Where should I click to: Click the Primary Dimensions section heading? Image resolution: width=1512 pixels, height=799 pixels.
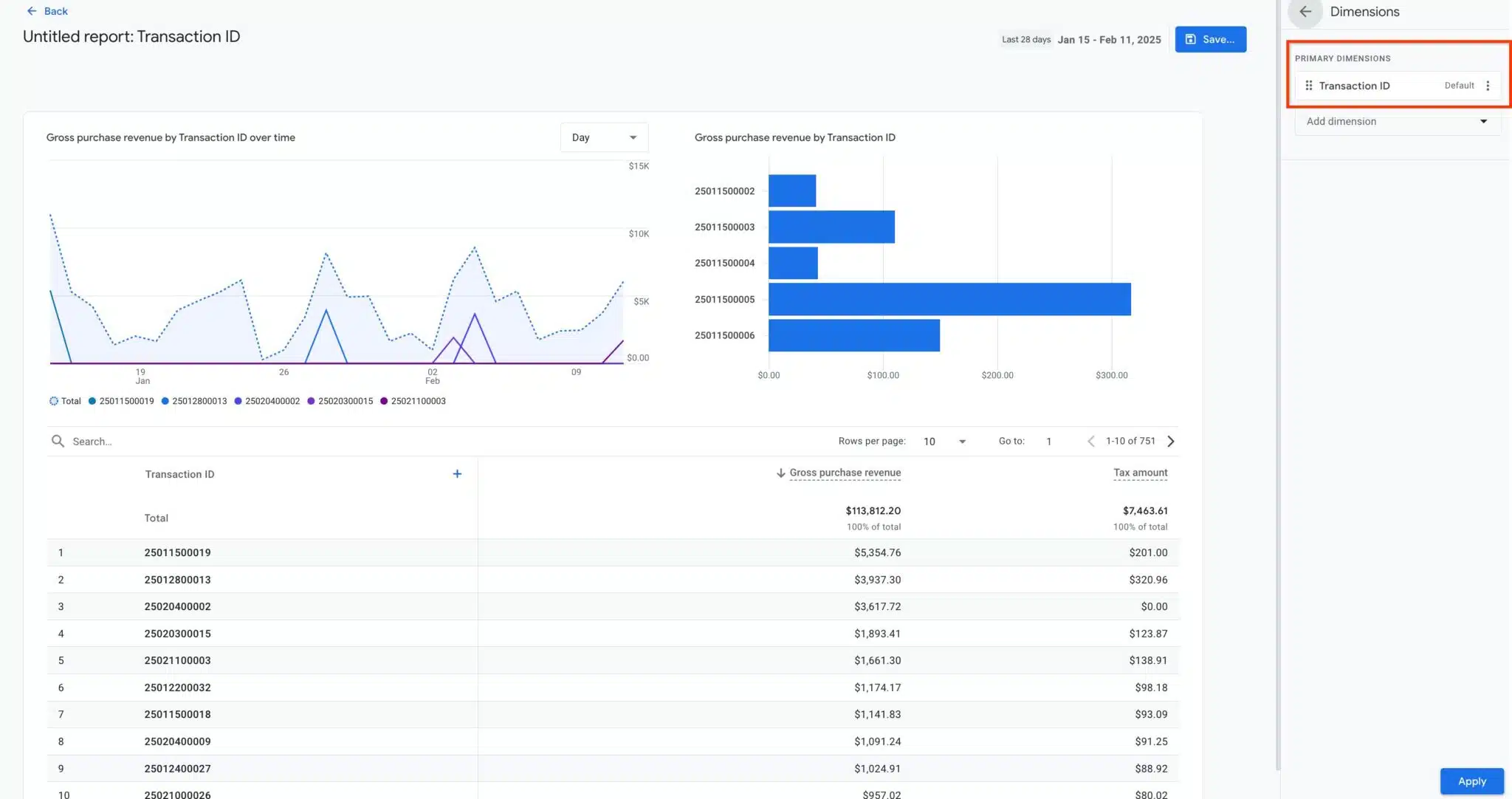click(x=1342, y=58)
